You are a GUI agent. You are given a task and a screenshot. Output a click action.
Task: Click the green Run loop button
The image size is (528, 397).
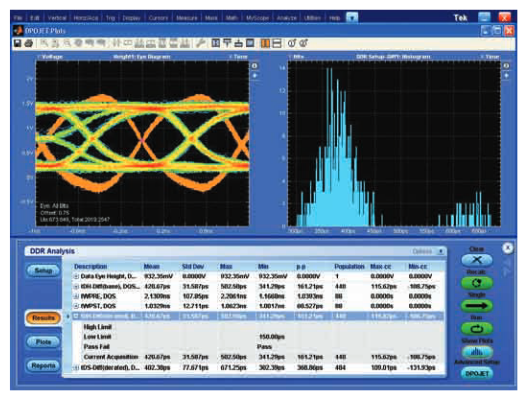(x=476, y=328)
